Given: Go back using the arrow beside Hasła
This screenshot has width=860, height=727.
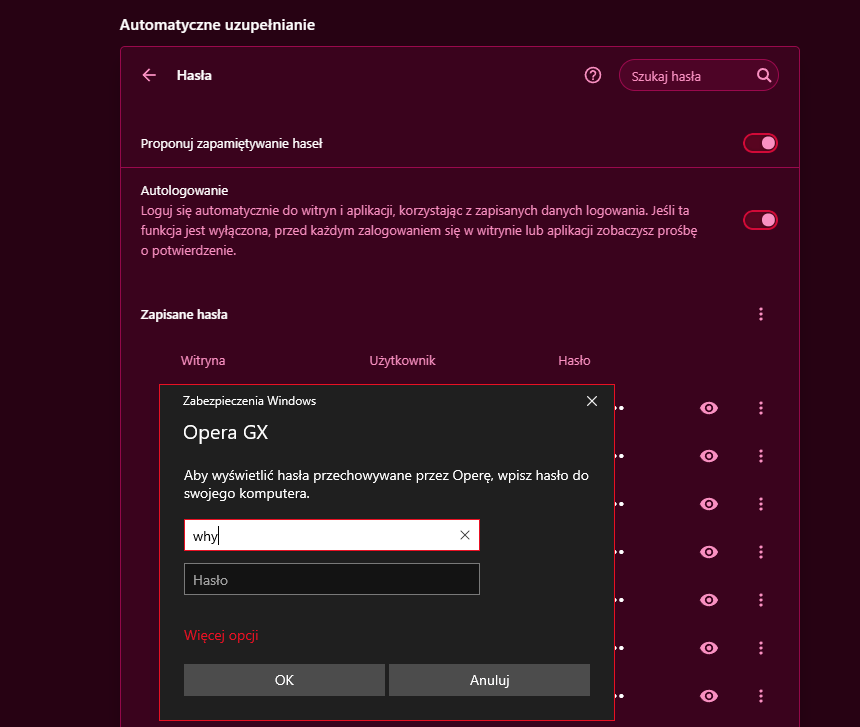Looking at the screenshot, I should click(149, 75).
